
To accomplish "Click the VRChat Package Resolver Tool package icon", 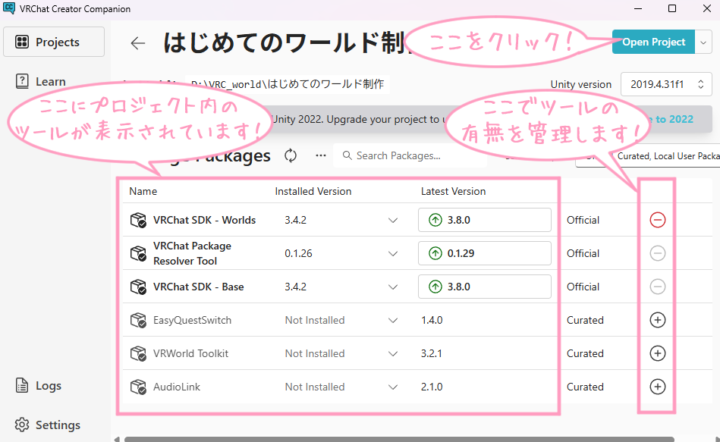I will (x=138, y=253).
